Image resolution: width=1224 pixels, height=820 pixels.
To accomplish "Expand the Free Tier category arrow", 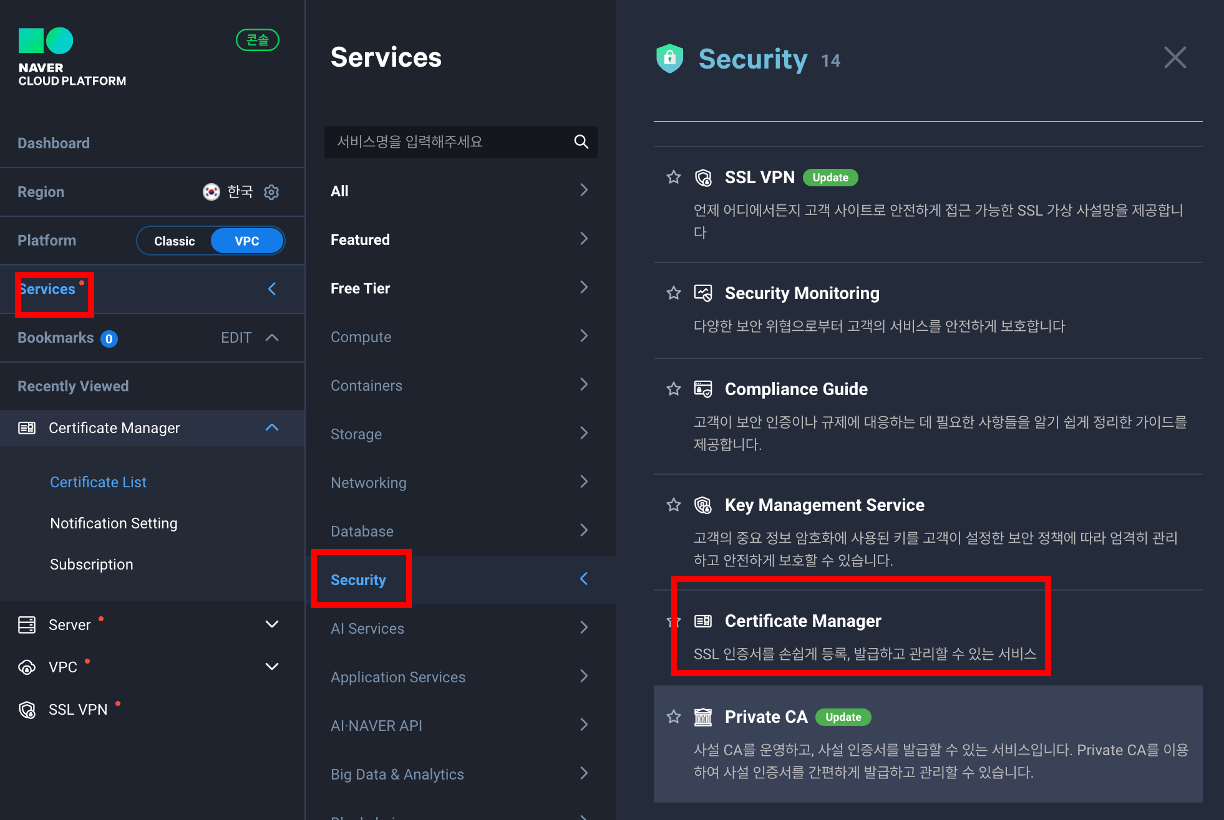I will (x=584, y=288).
